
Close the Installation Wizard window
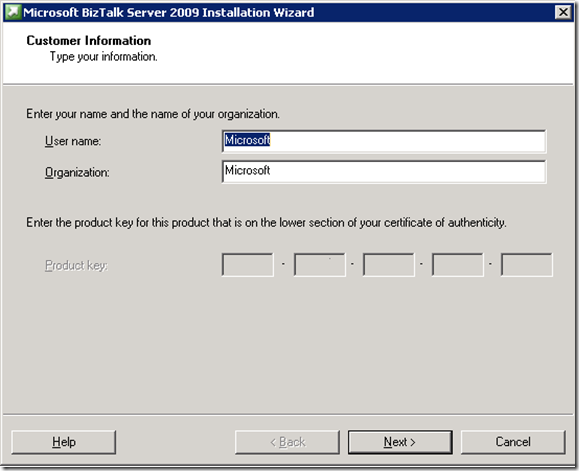pyautogui.click(x=563, y=12)
